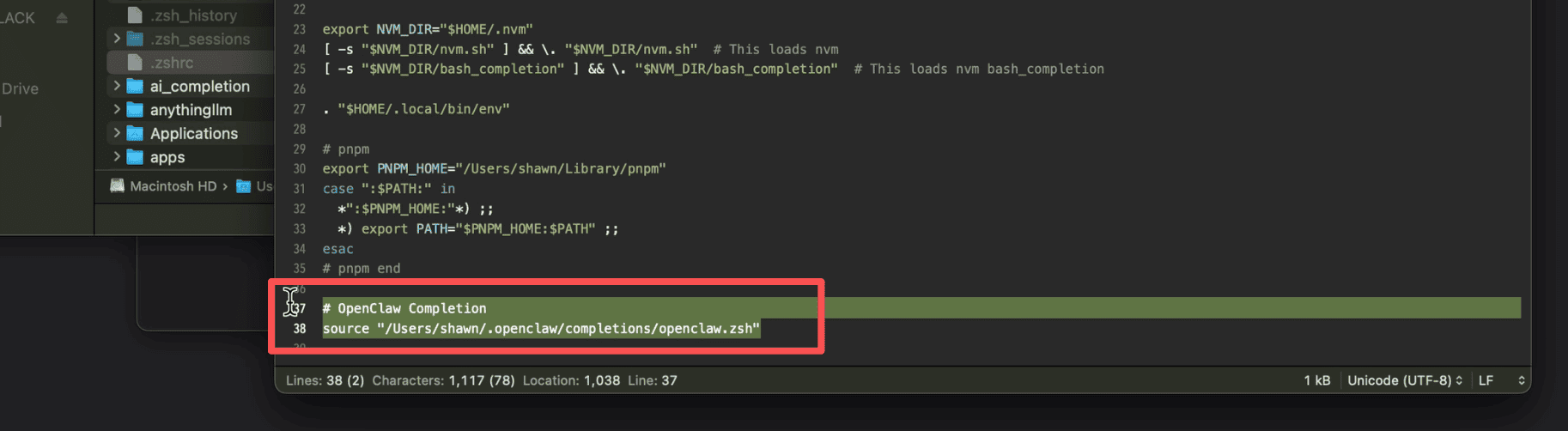
Task: Expand the anythingllm folder disclosure arrow
Action: tap(117, 110)
